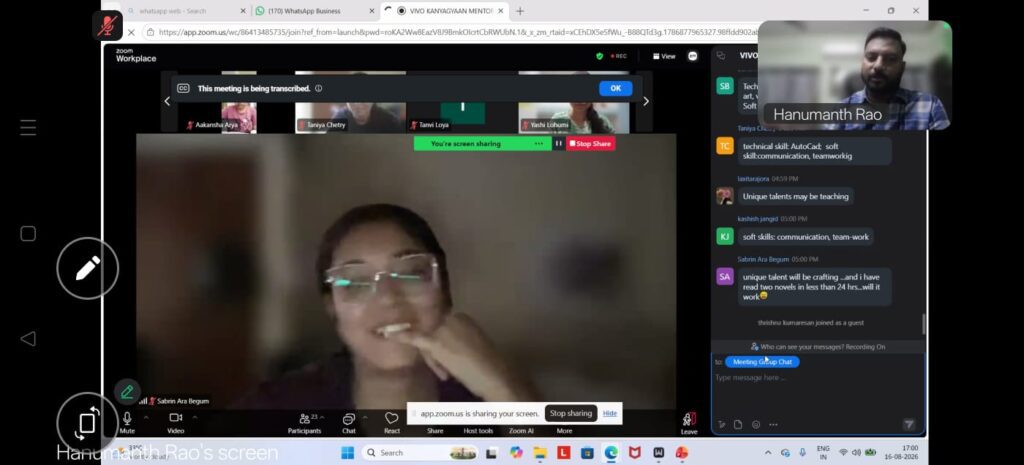The image size is (1024, 465).
Task: Open the profile icon beside View
Action: tap(692, 56)
